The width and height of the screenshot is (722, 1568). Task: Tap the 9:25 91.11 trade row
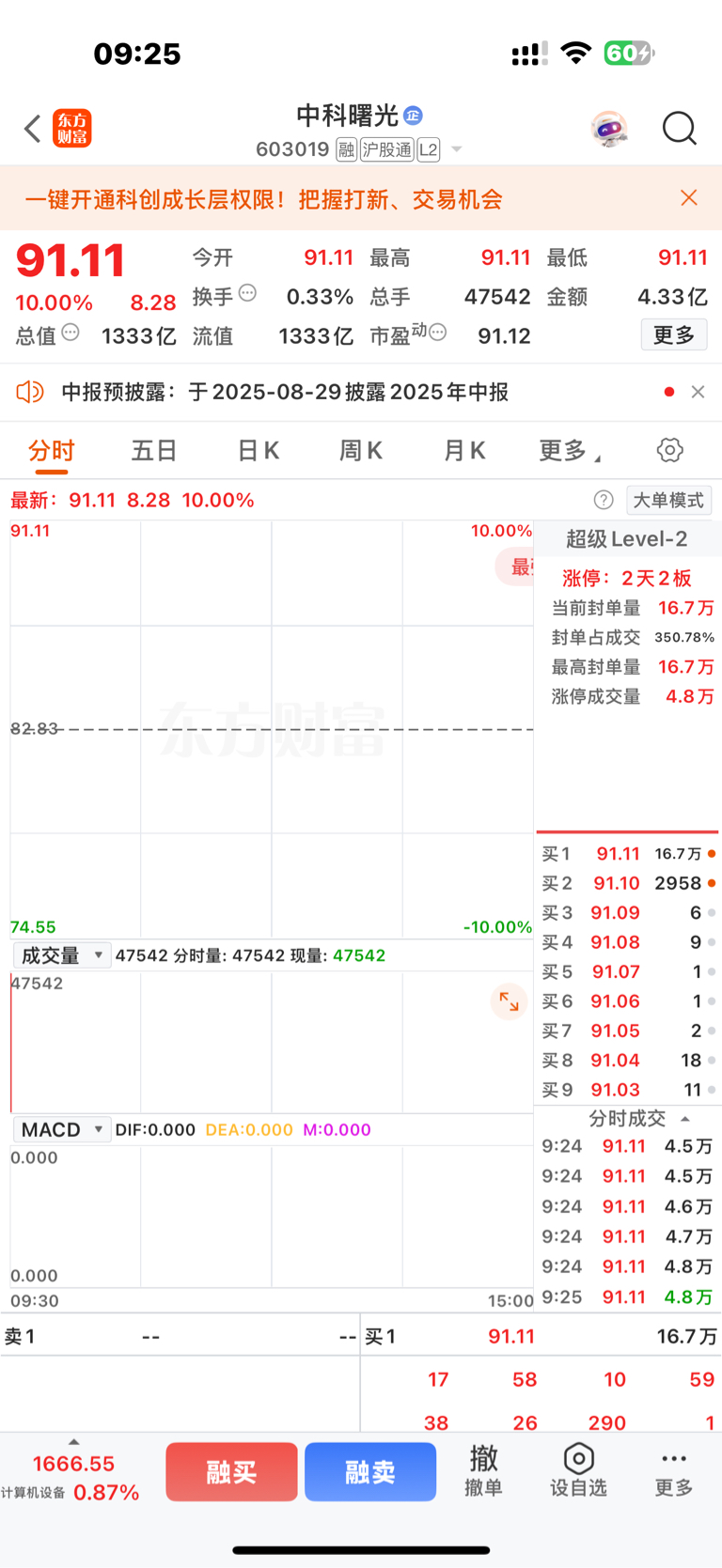point(628,1296)
